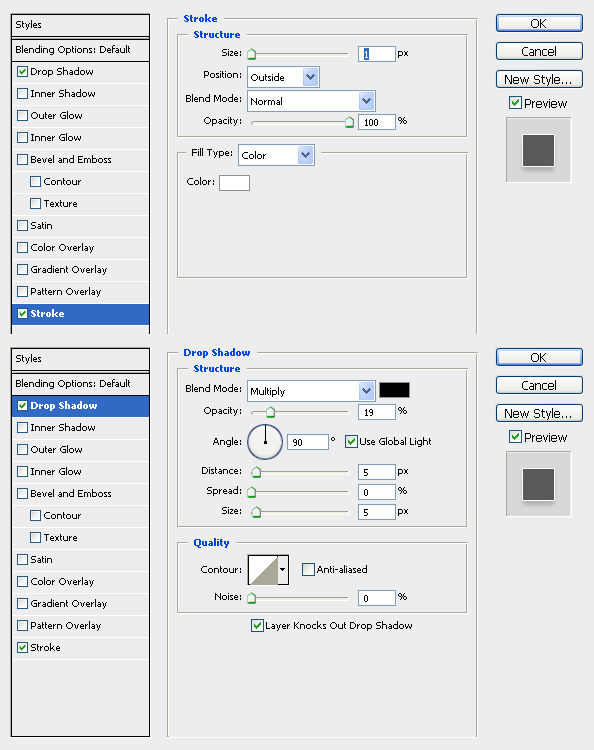Image resolution: width=594 pixels, height=750 pixels.
Task: Enable Inner Shadow in the top styles list
Action: click(22, 93)
